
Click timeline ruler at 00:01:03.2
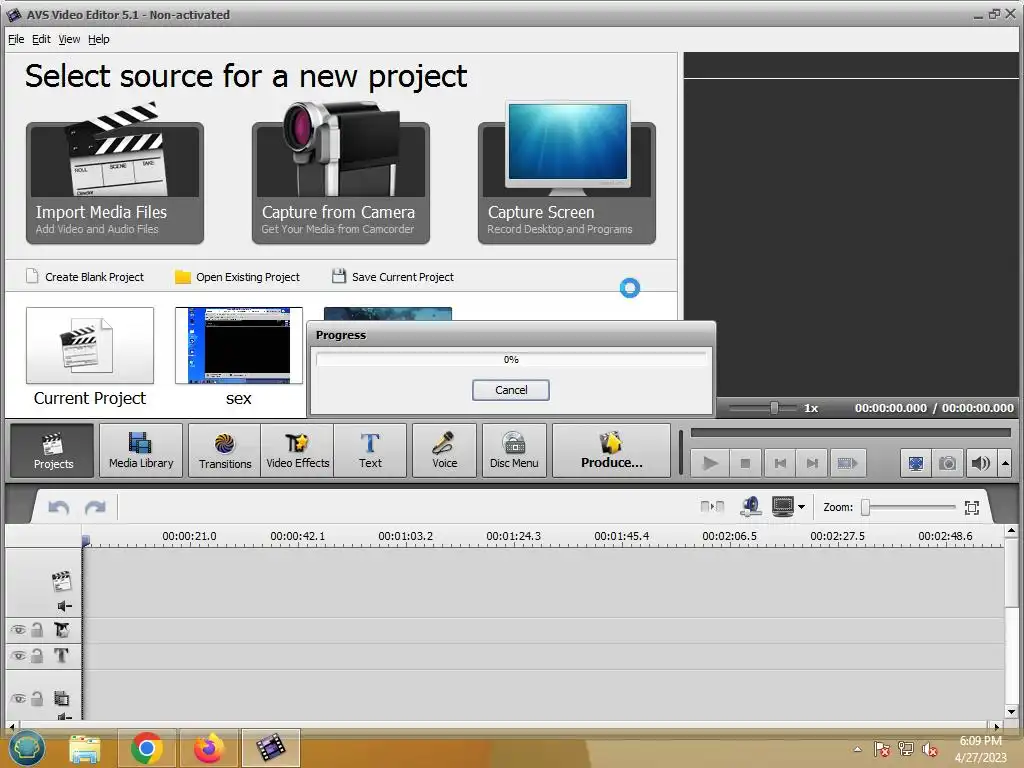click(x=406, y=536)
